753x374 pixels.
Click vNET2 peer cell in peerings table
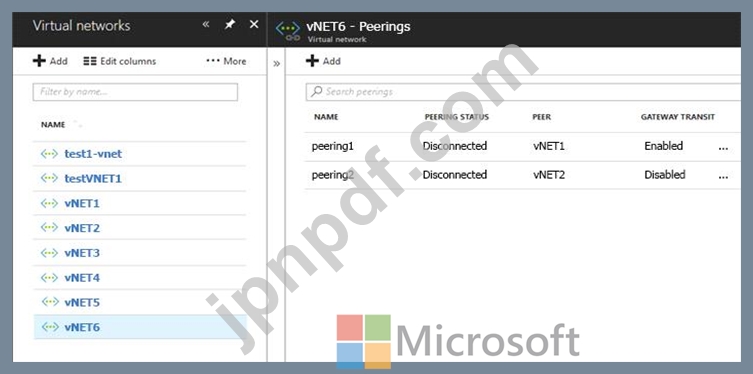[x=549, y=175]
